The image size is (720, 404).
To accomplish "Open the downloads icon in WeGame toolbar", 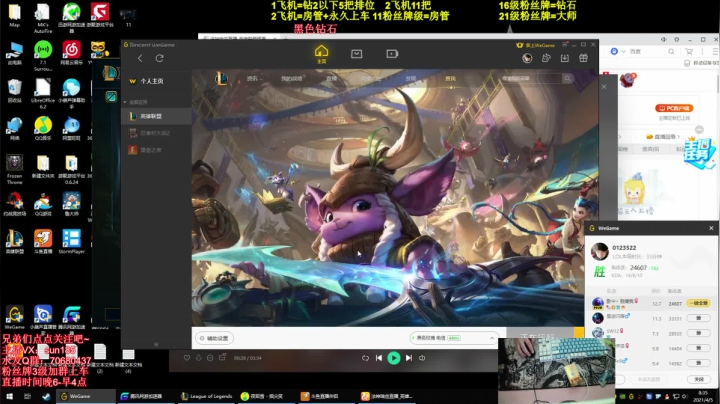I will [565, 58].
